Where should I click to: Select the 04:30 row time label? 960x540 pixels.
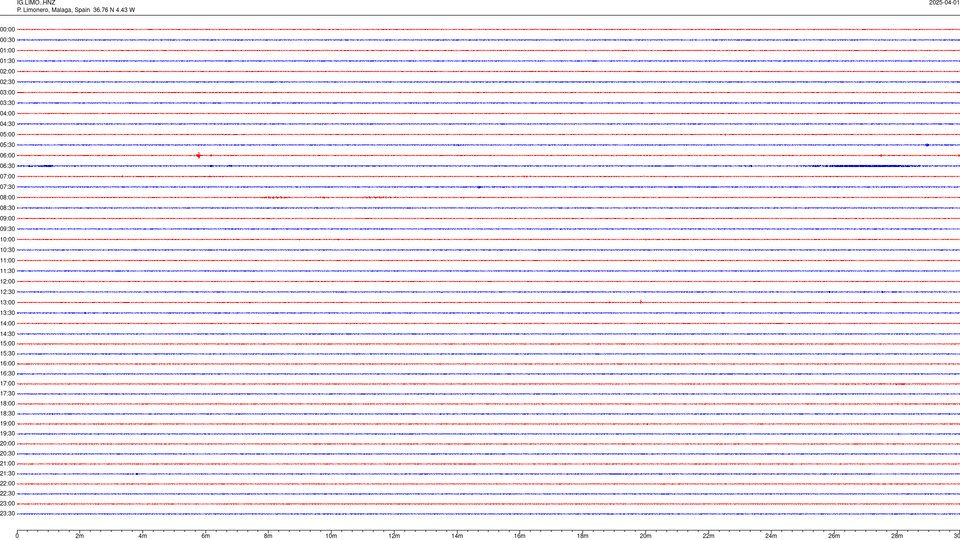[7, 124]
